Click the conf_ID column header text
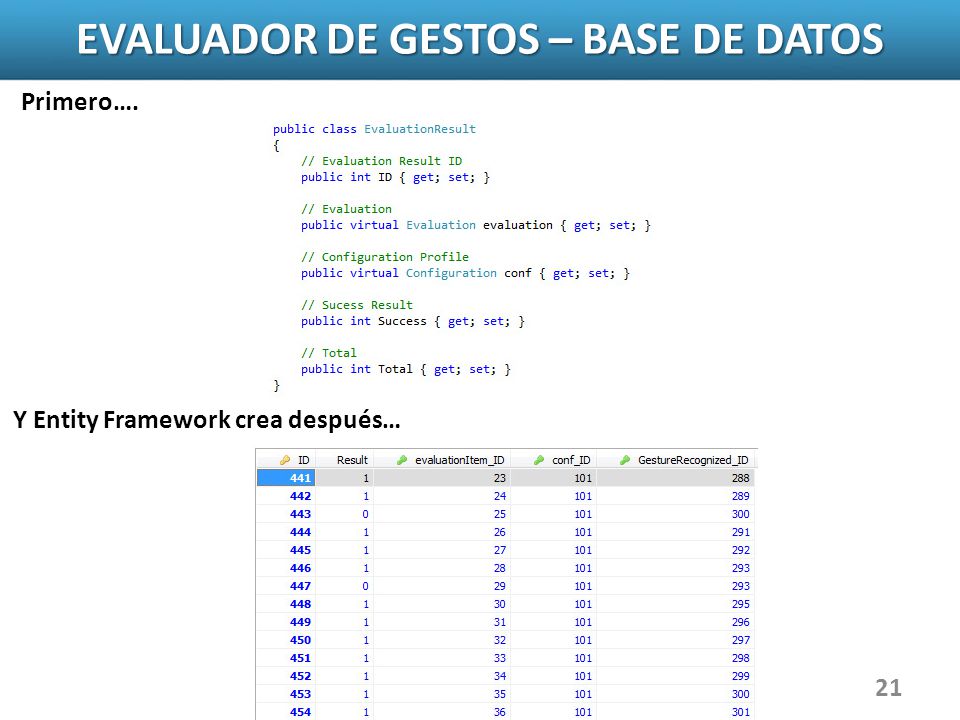The width and height of the screenshot is (960, 720). coord(571,460)
